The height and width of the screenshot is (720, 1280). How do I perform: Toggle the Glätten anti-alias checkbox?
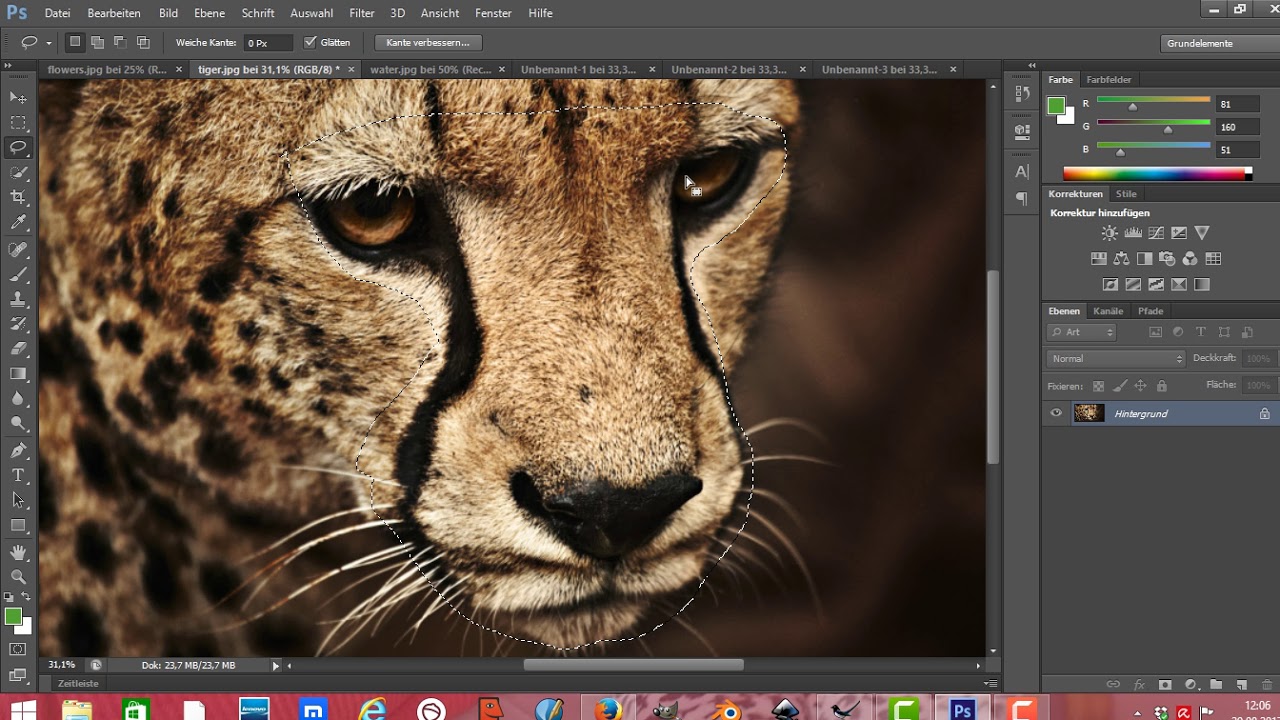[x=310, y=43]
